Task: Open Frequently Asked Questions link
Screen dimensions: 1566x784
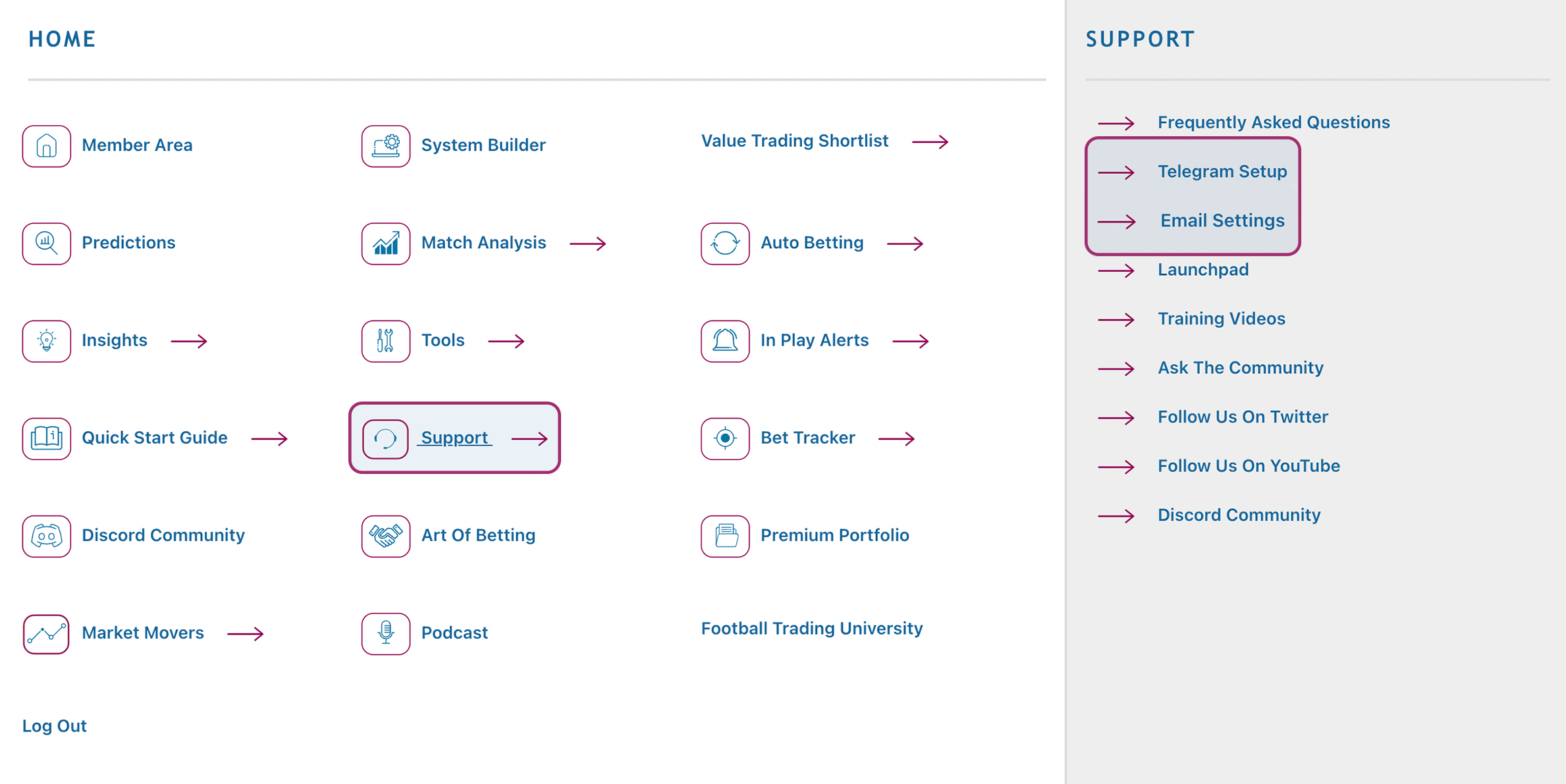Action: pos(1274,122)
